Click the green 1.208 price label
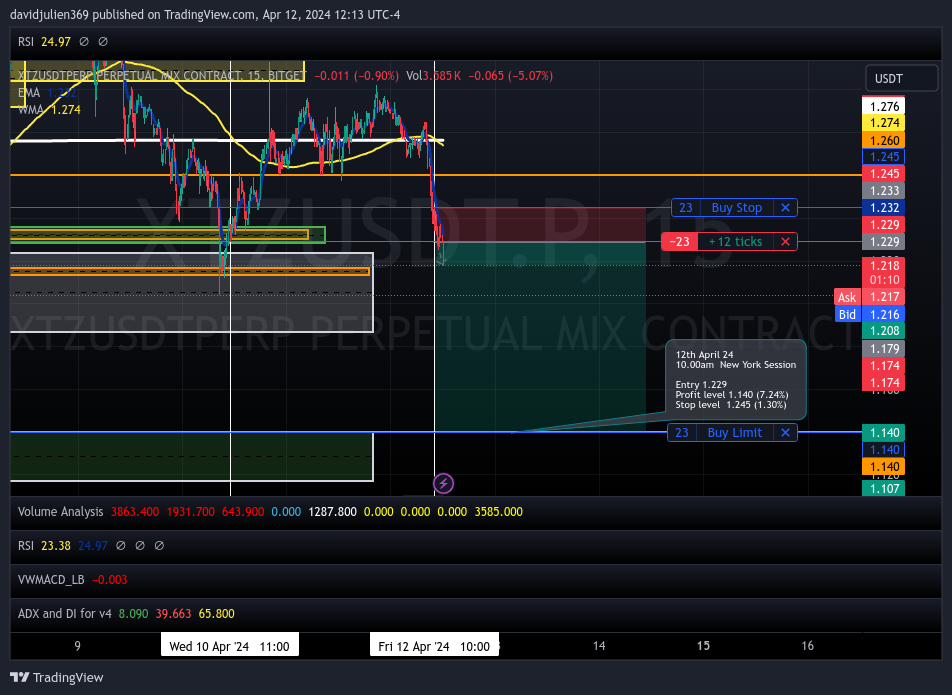The width and height of the screenshot is (952, 695). 884,331
